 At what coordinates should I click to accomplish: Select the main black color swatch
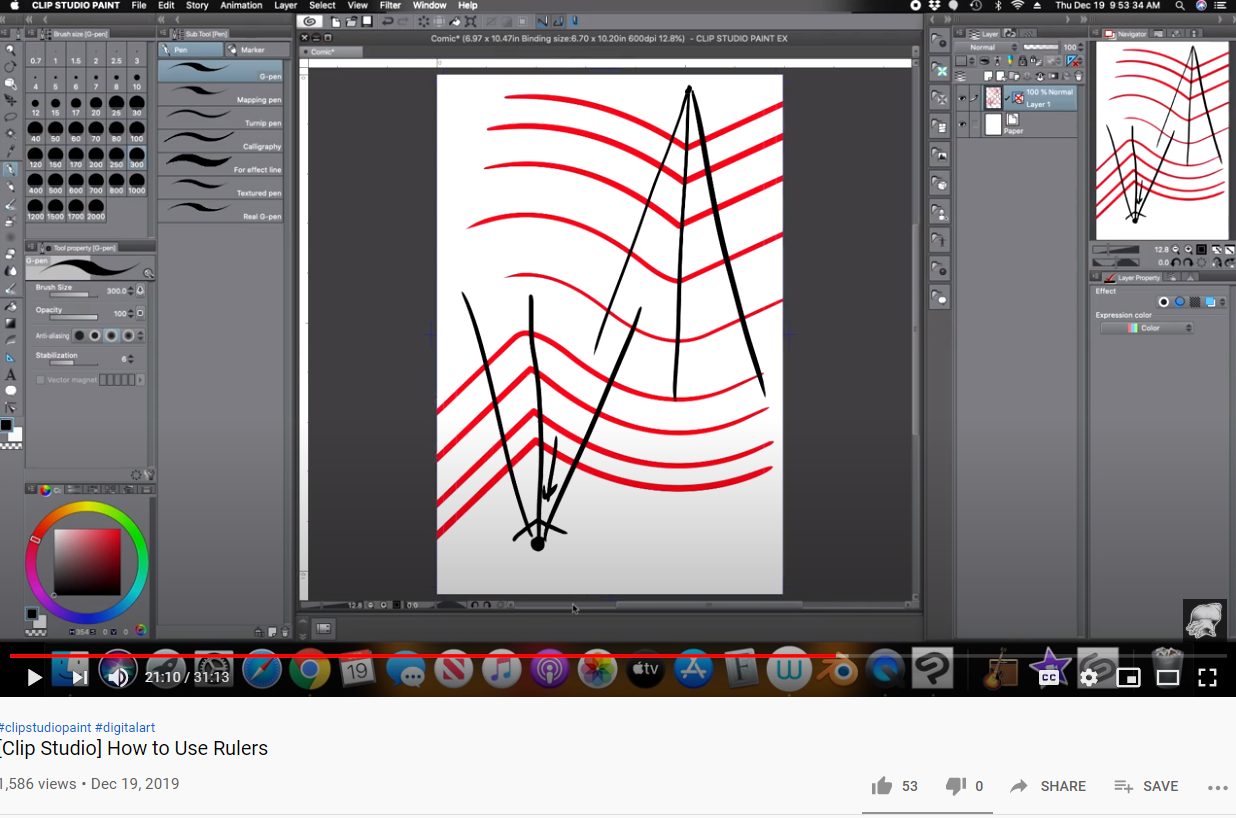click(6, 425)
